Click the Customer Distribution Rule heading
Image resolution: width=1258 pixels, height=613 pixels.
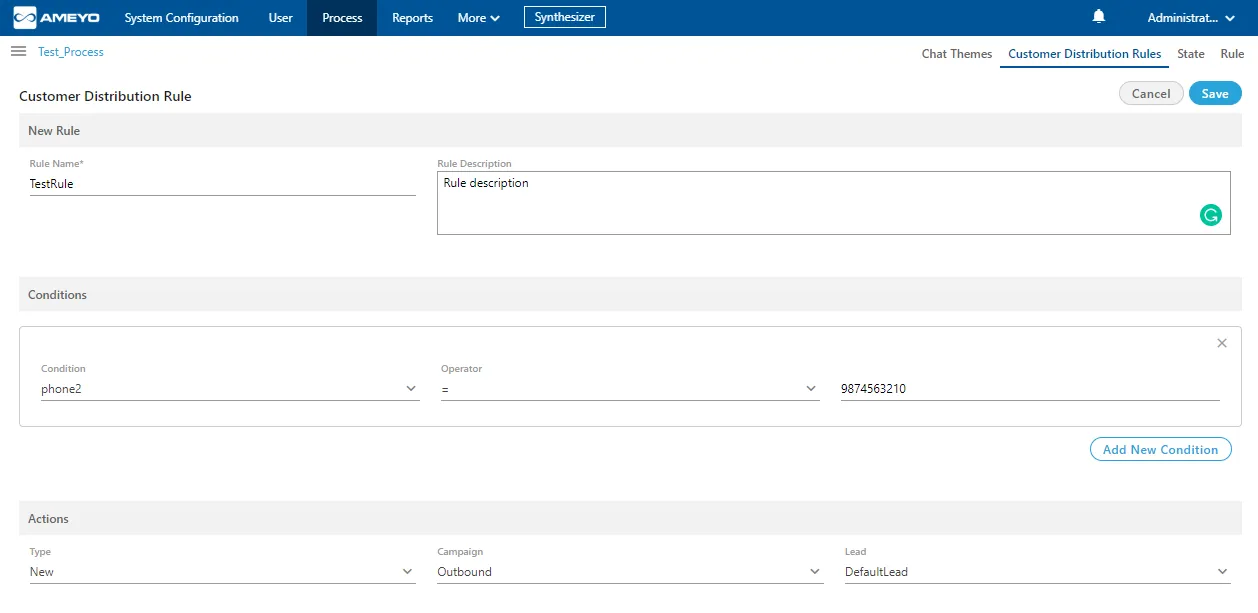click(105, 97)
